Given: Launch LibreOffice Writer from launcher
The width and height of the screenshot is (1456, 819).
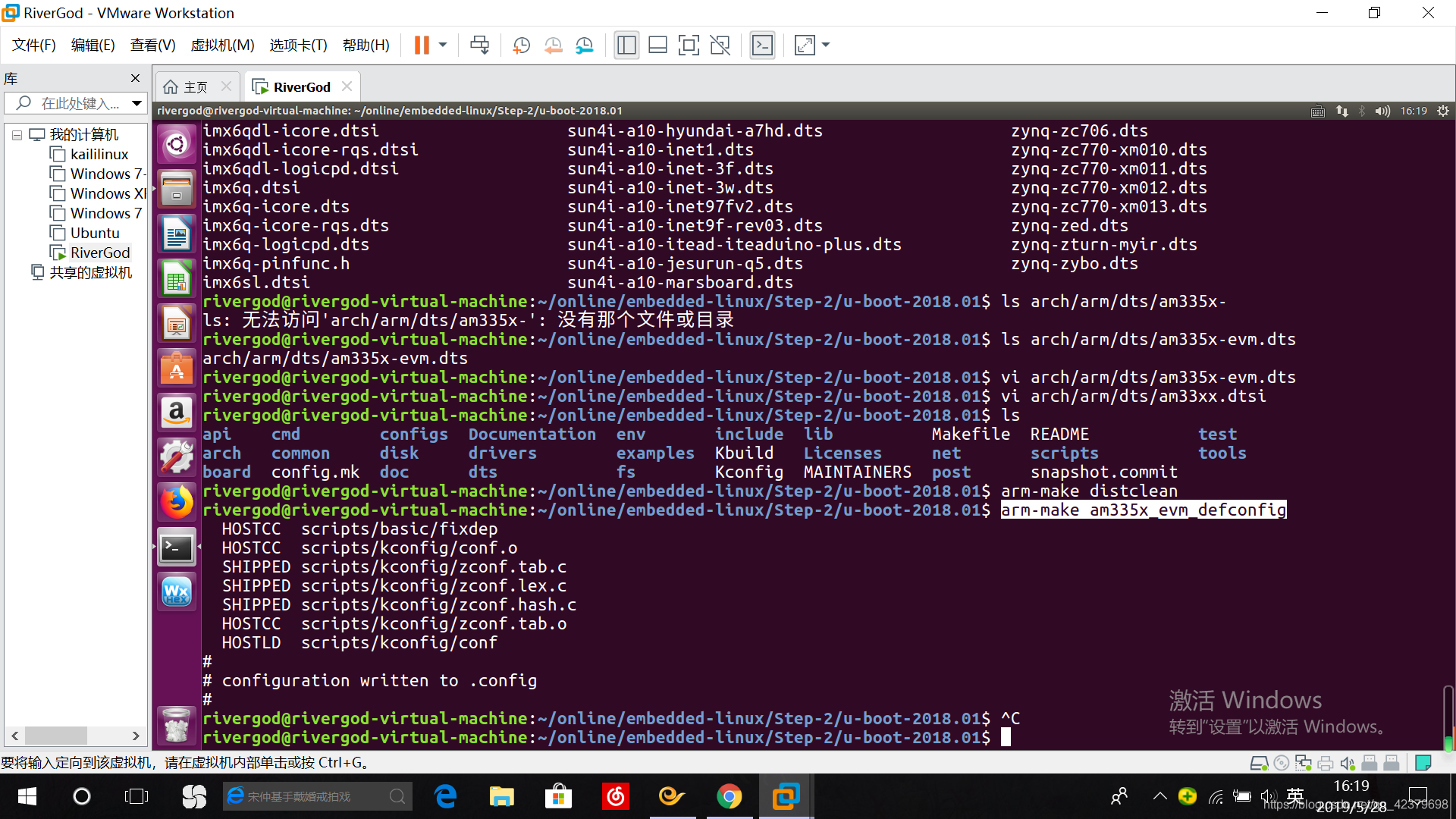Looking at the screenshot, I should [177, 234].
